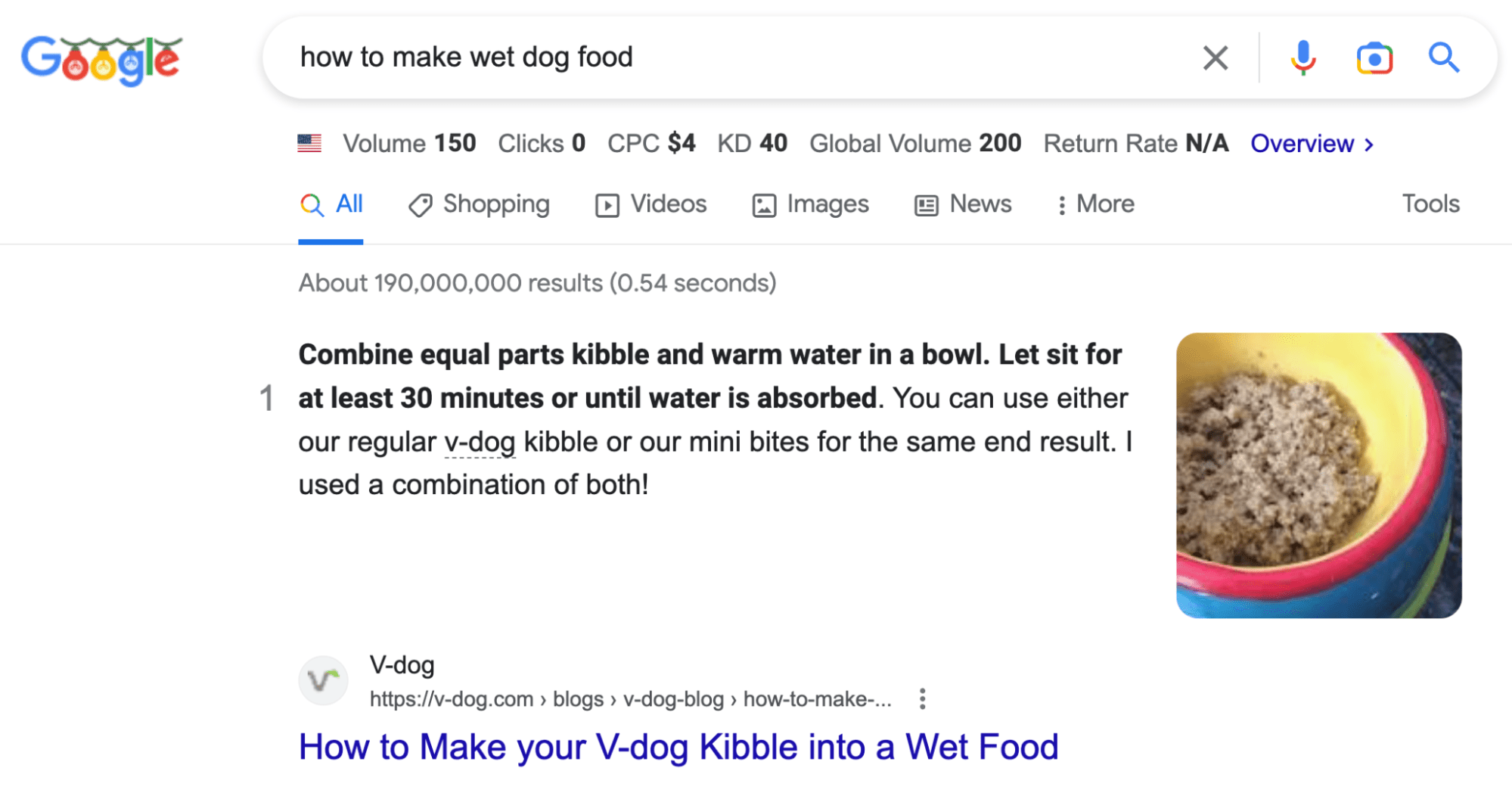Image resolution: width=1512 pixels, height=796 pixels.
Task: Click the blue magnifying glass search icon
Action: click(1443, 57)
